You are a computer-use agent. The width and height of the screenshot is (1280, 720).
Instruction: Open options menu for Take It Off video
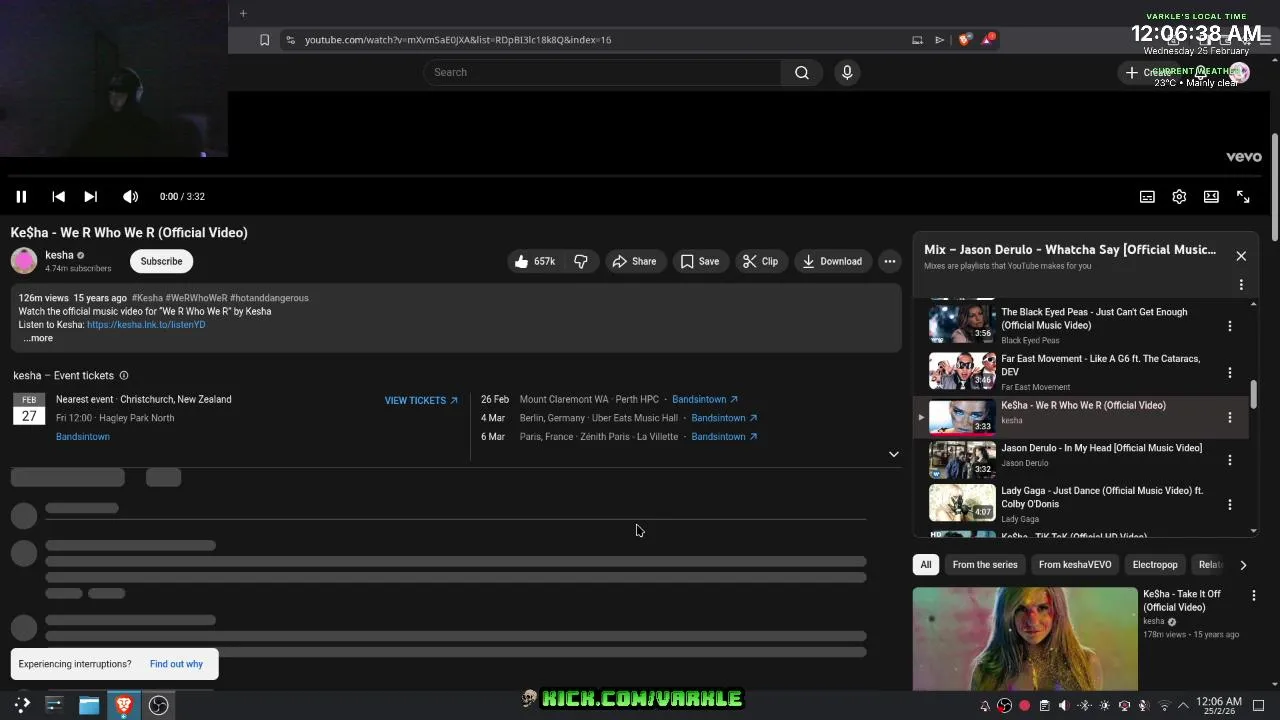1254,596
